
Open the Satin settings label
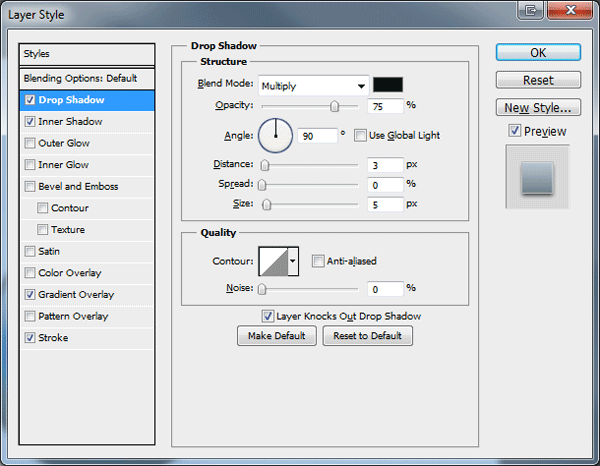(49, 251)
